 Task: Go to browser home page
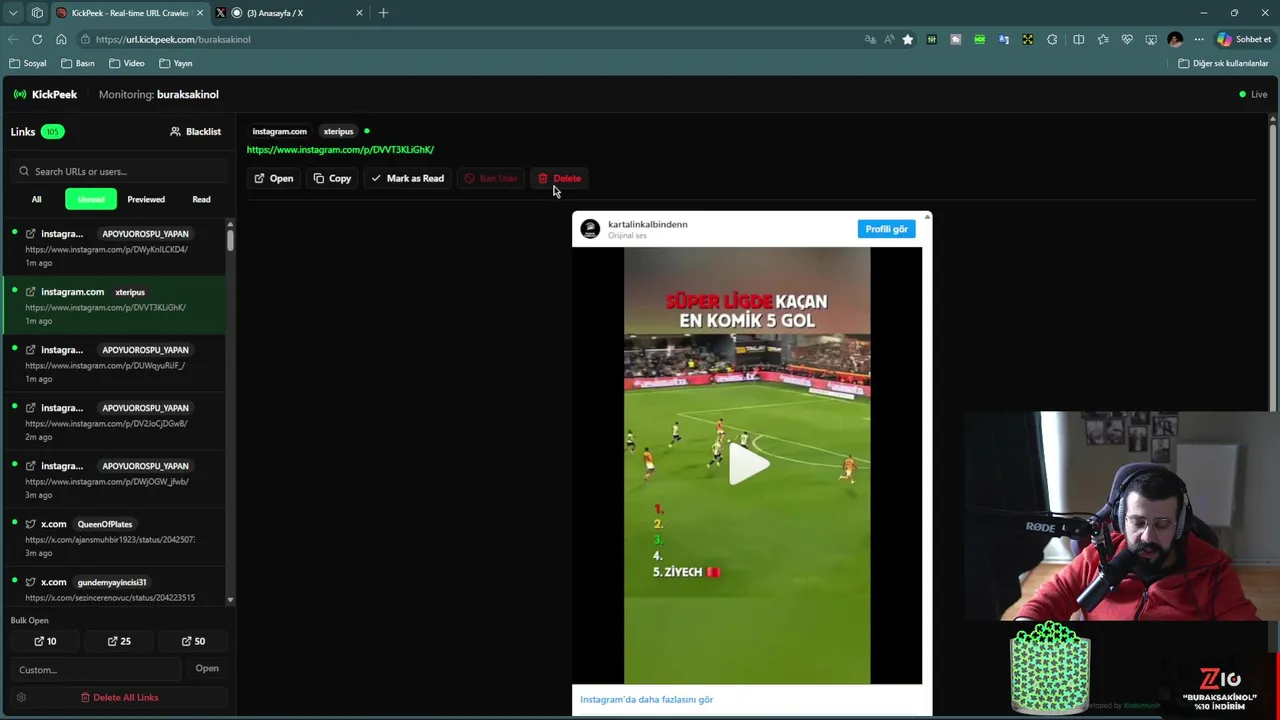click(61, 39)
